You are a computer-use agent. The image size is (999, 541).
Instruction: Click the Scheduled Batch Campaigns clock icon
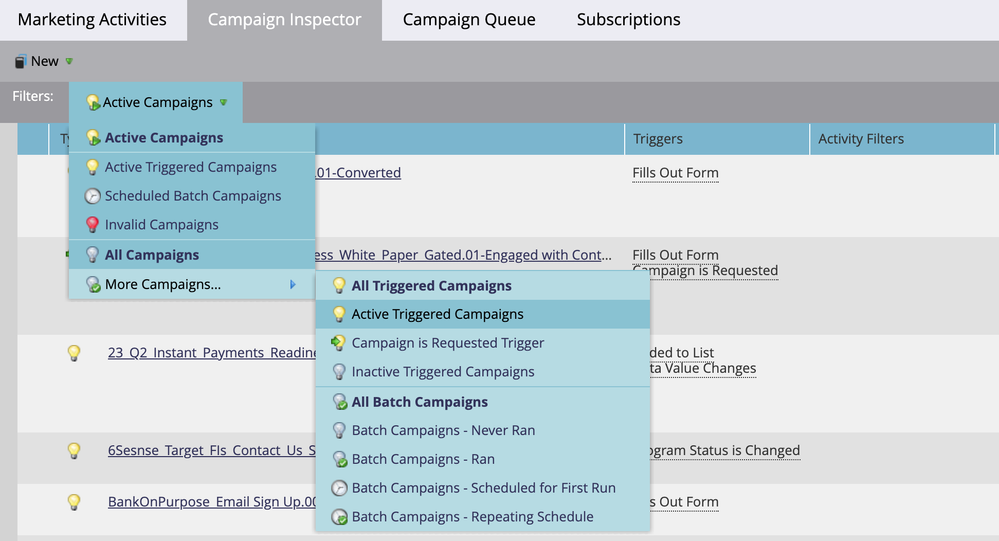pyautogui.click(x=93, y=196)
